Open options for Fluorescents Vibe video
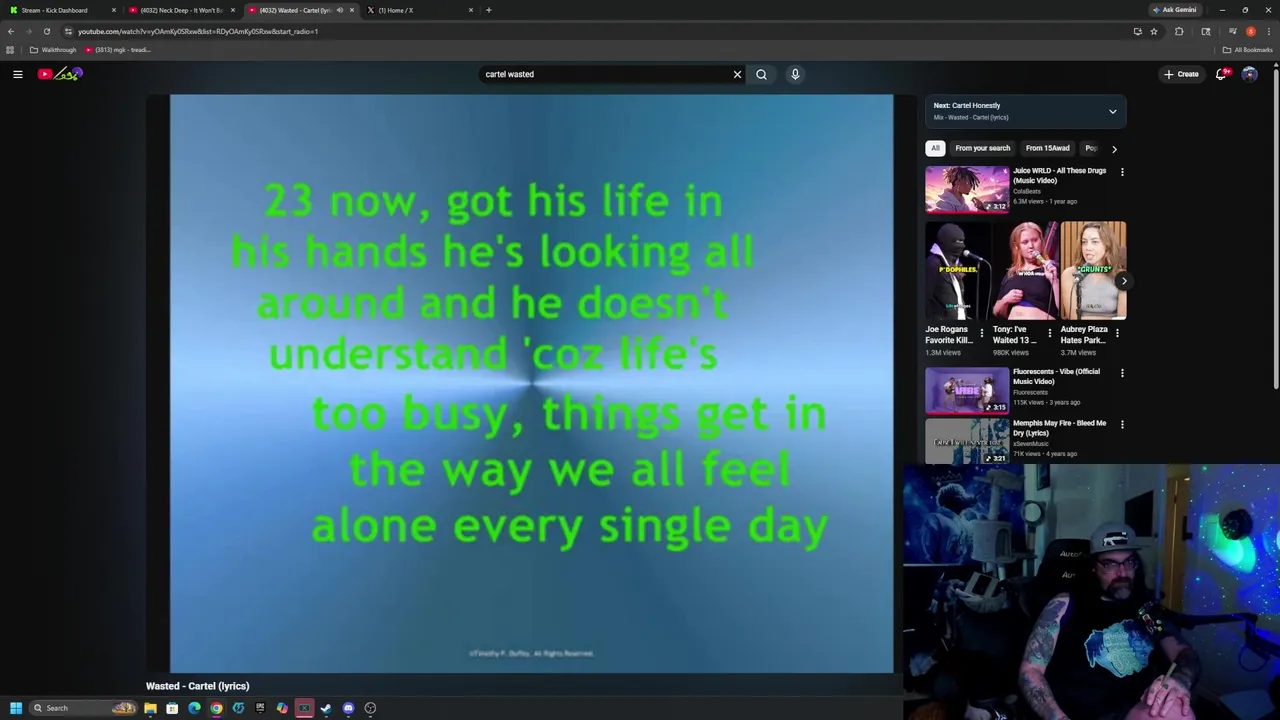The height and width of the screenshot is (720, 1280). click(x=1122, y=373)
